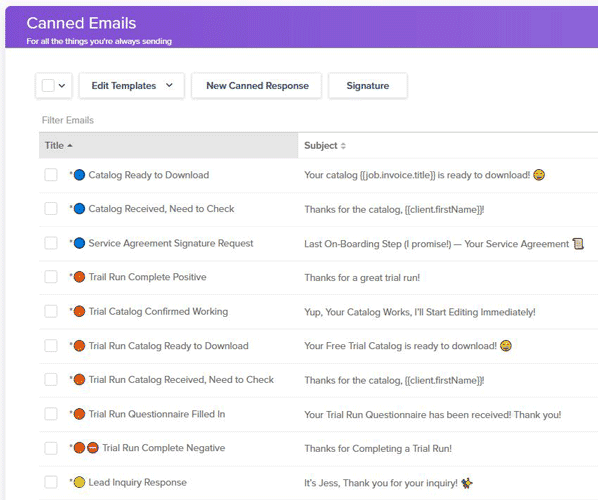Click the yellow circle icon beside Lead Inquiry Response

click(79, 482)
